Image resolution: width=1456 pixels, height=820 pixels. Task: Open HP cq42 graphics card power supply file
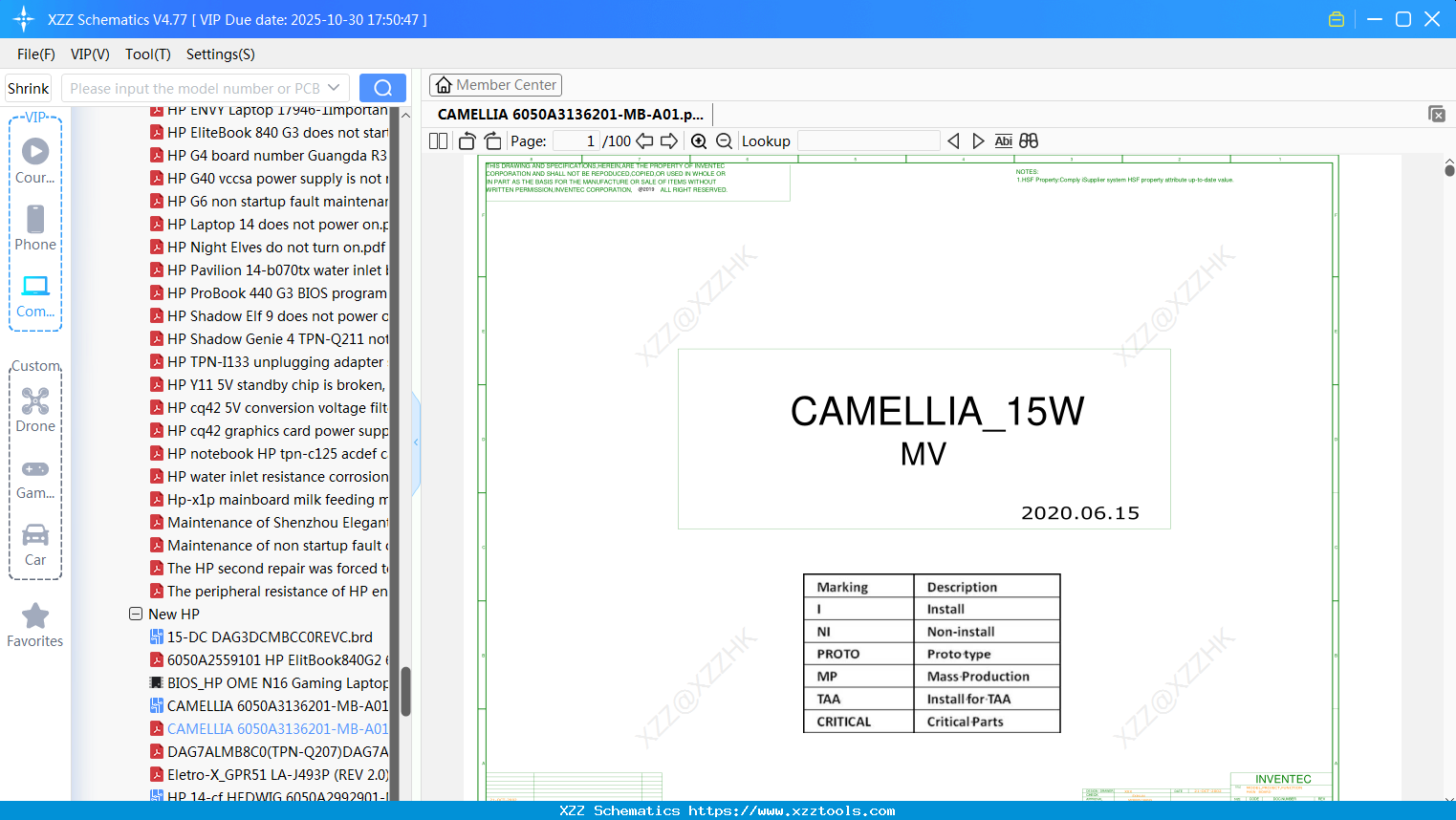270,431
